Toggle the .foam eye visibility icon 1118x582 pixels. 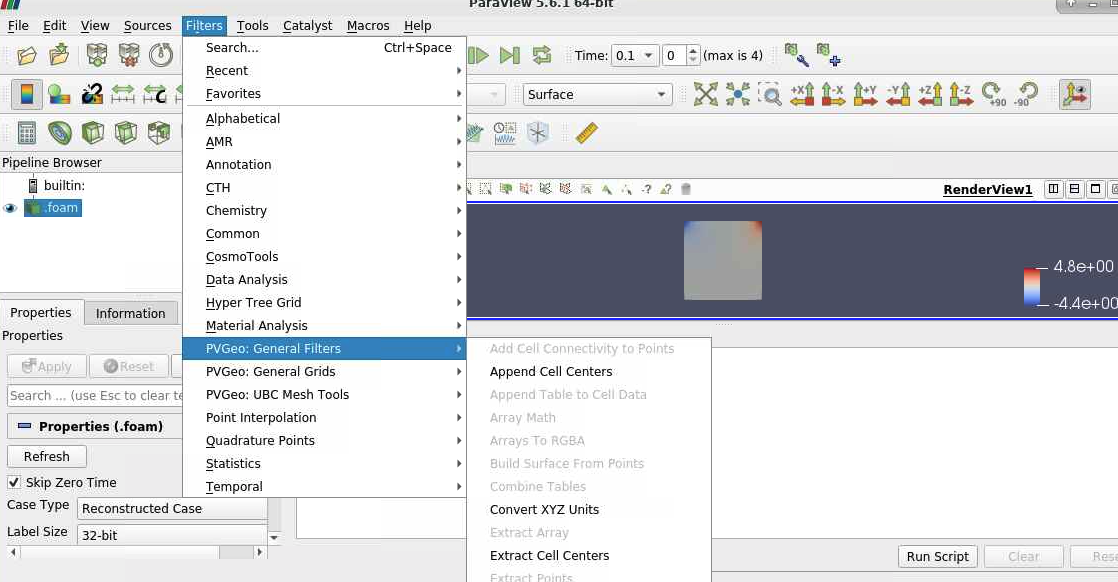(10, 208)
